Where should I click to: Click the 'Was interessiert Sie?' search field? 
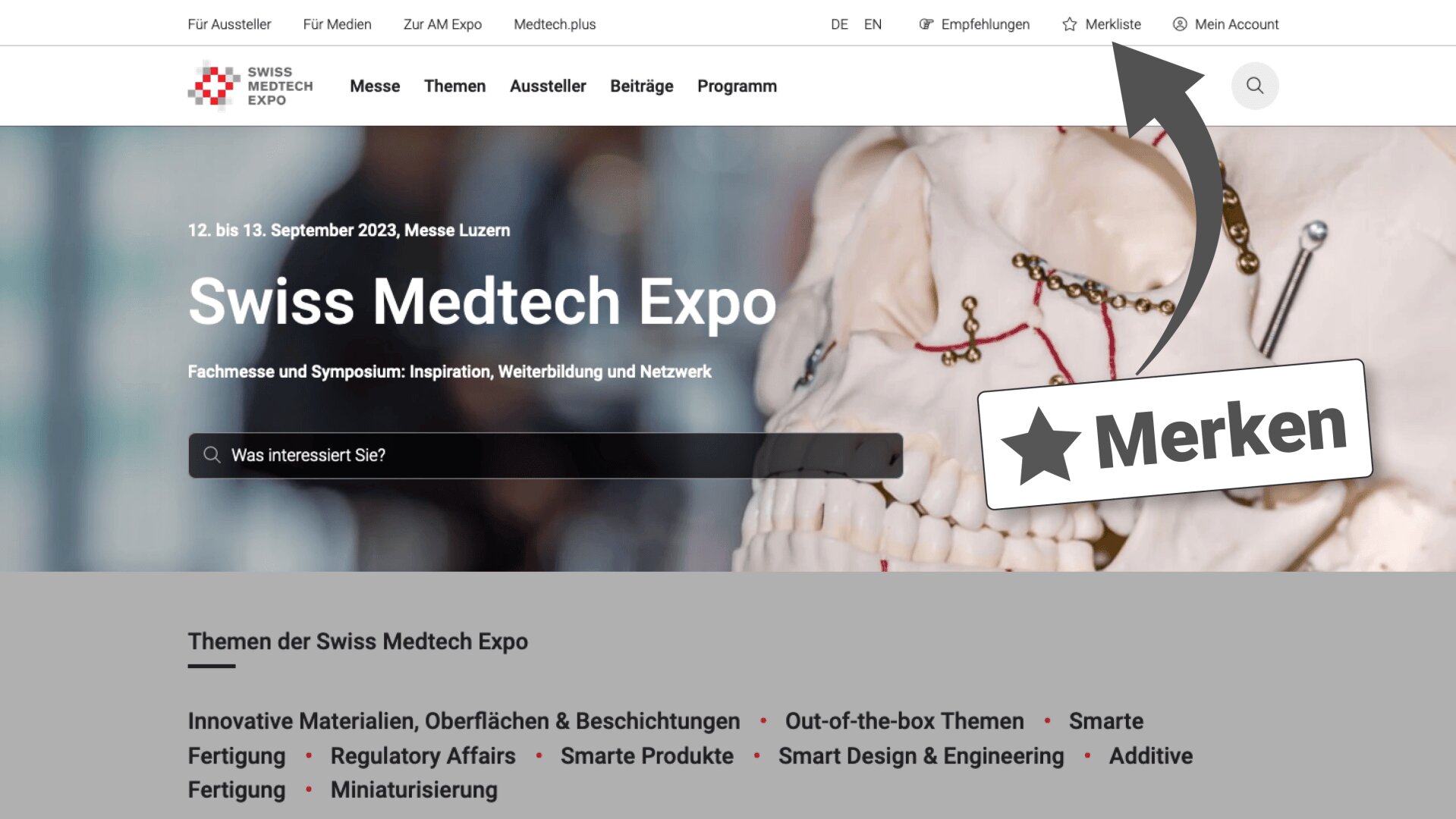[x=546, y=455]
